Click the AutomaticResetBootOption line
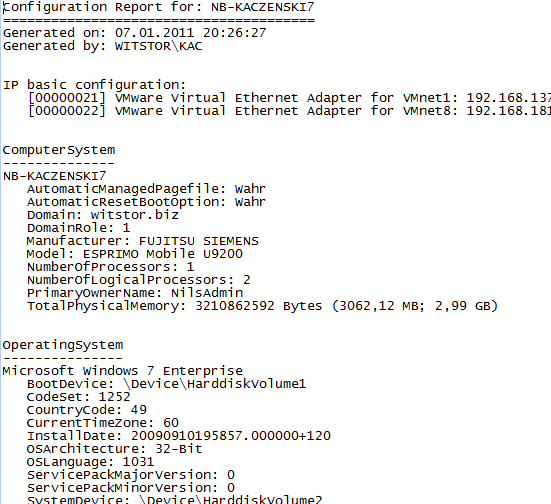Viewport: 551px width, 504px height. click(x=146, y=202)
